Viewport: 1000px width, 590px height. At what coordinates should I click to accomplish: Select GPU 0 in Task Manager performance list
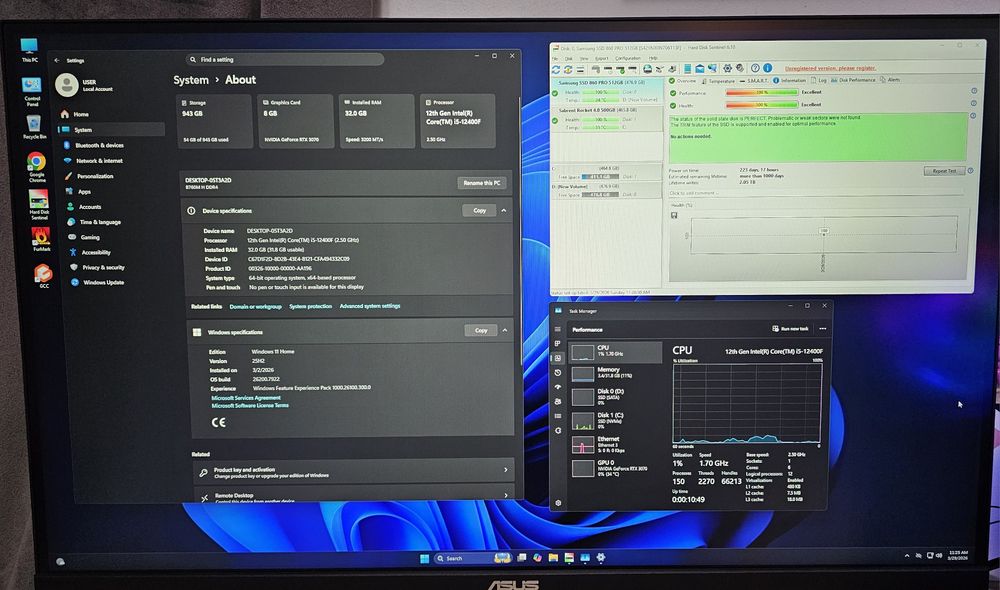tap(614, 468)
